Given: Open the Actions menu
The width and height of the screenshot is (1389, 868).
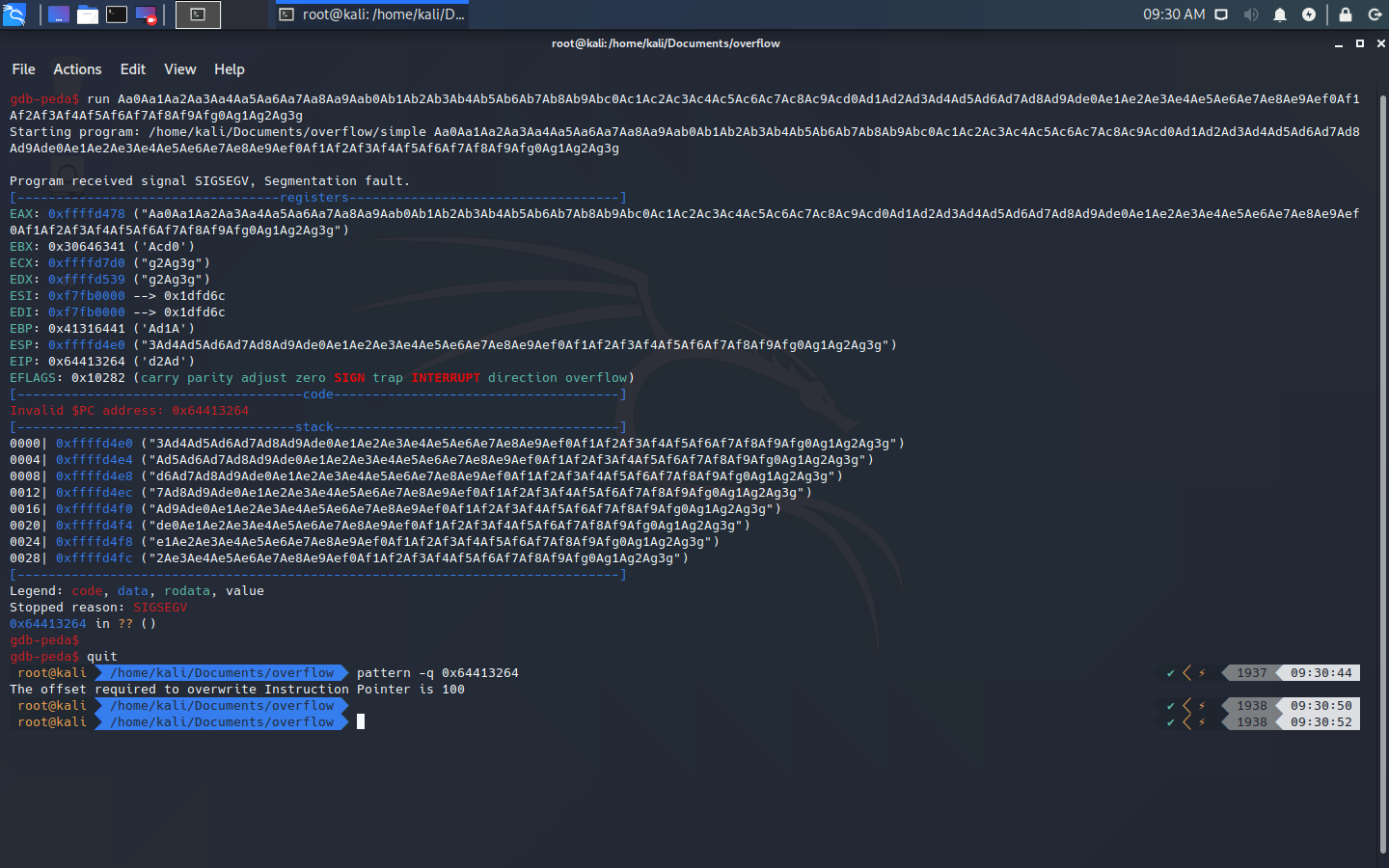Looking at the screenshot, I should click(77, 69).
